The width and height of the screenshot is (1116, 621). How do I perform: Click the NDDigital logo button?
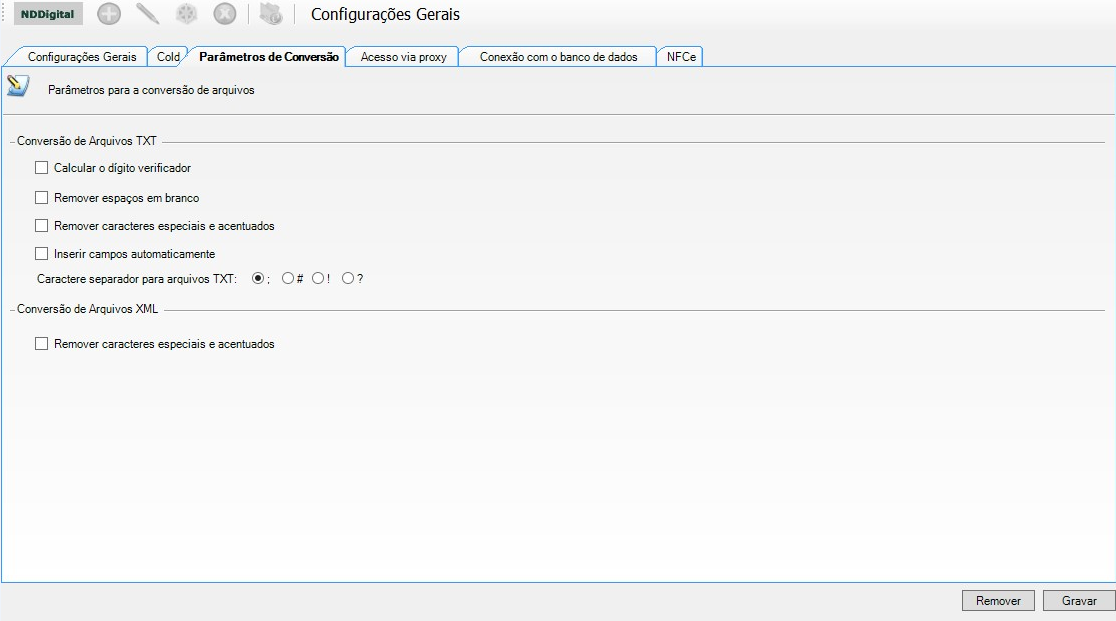(x=48, y=14)
